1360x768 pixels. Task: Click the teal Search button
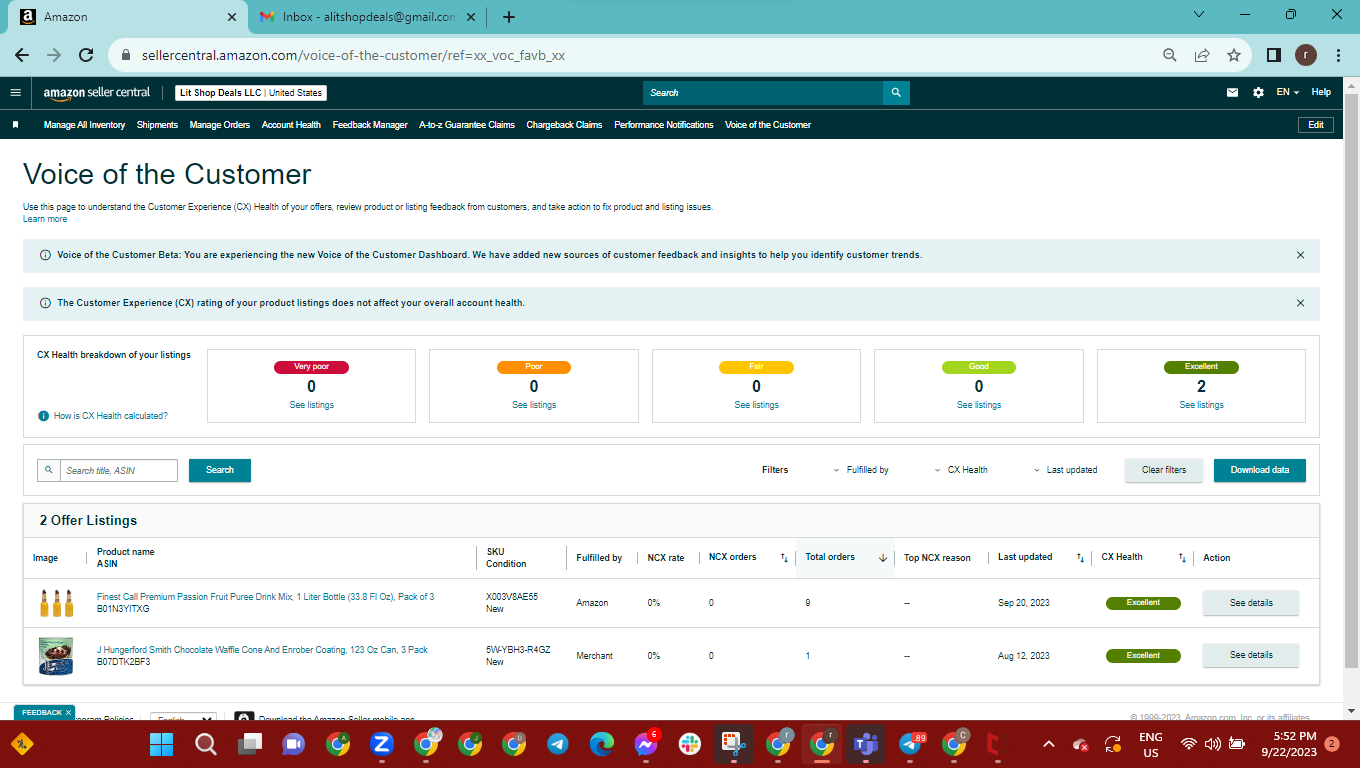(220, 470)
